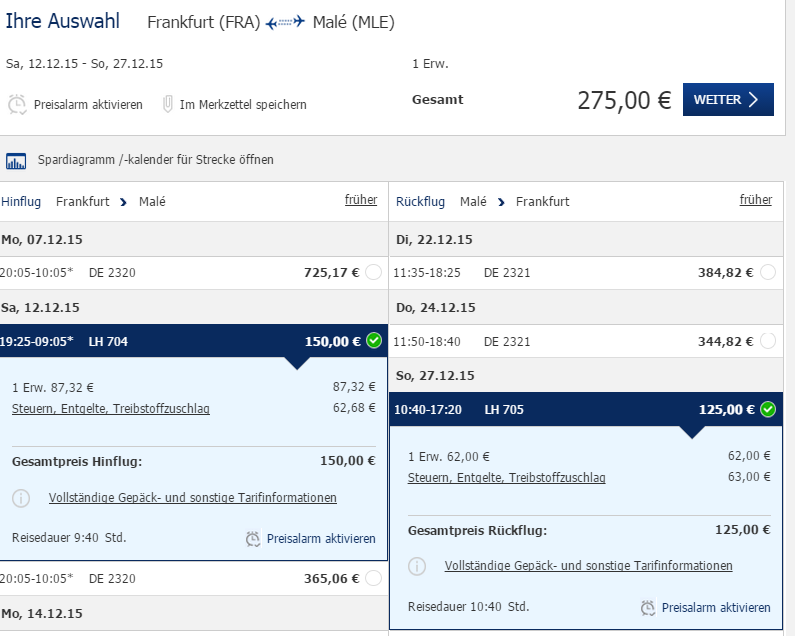795x636 pixels.
Task: Click Reisedauer 10:40 Std. text
Action: (468, 607)
